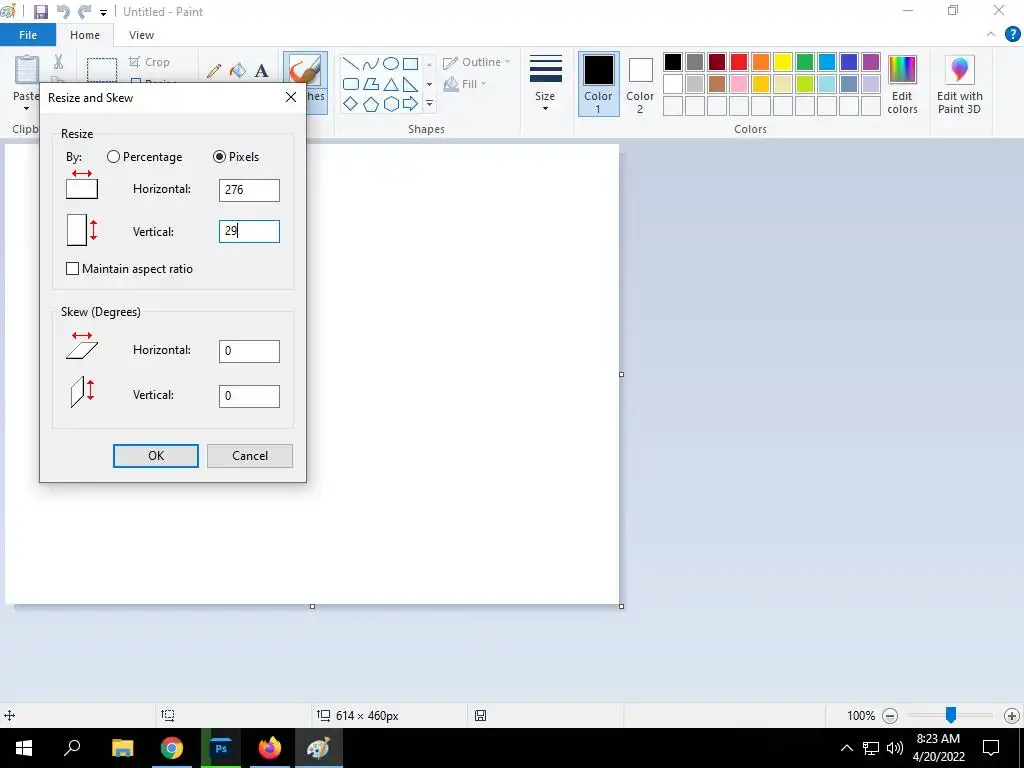This screenshot has height=768, width=1024.
Task: Open Firefox from taskbar
Action: (x=270, y=748)
